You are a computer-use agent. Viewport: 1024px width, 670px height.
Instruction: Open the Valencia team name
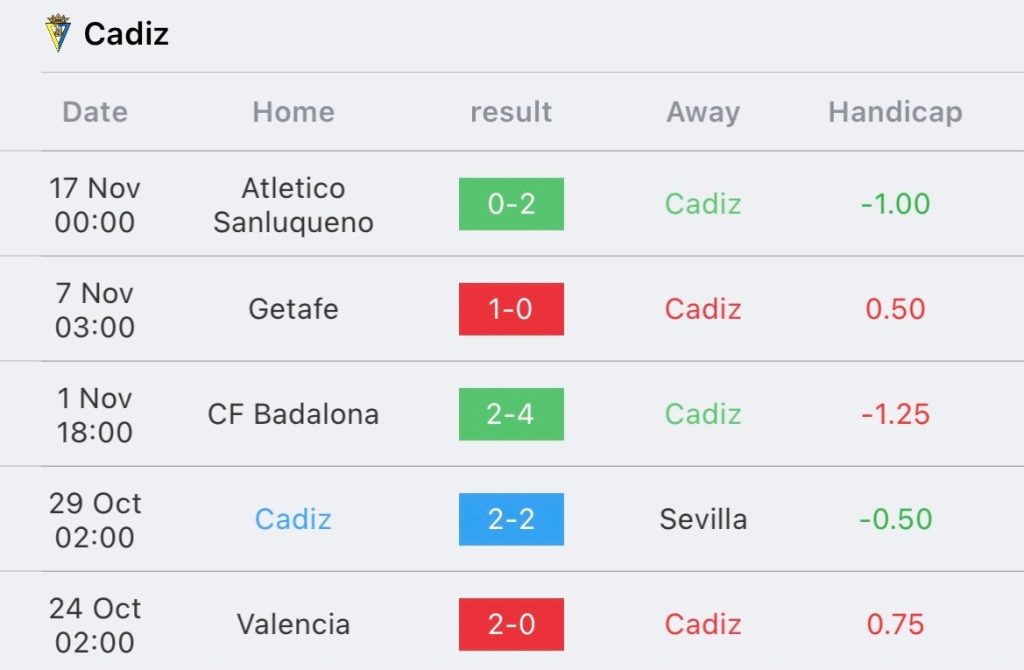tap(293, 624)
